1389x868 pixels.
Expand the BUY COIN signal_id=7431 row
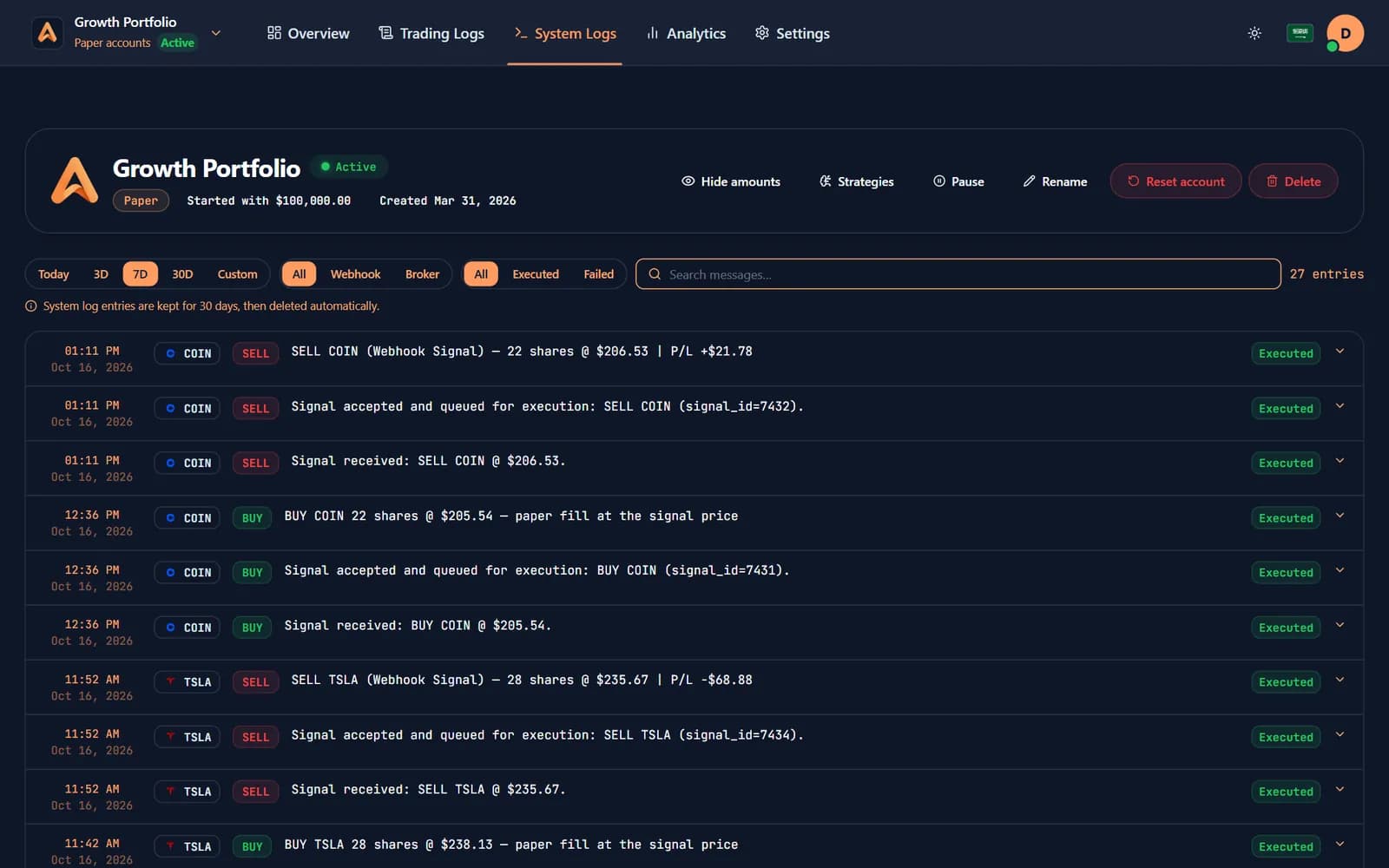[1340, 570]
